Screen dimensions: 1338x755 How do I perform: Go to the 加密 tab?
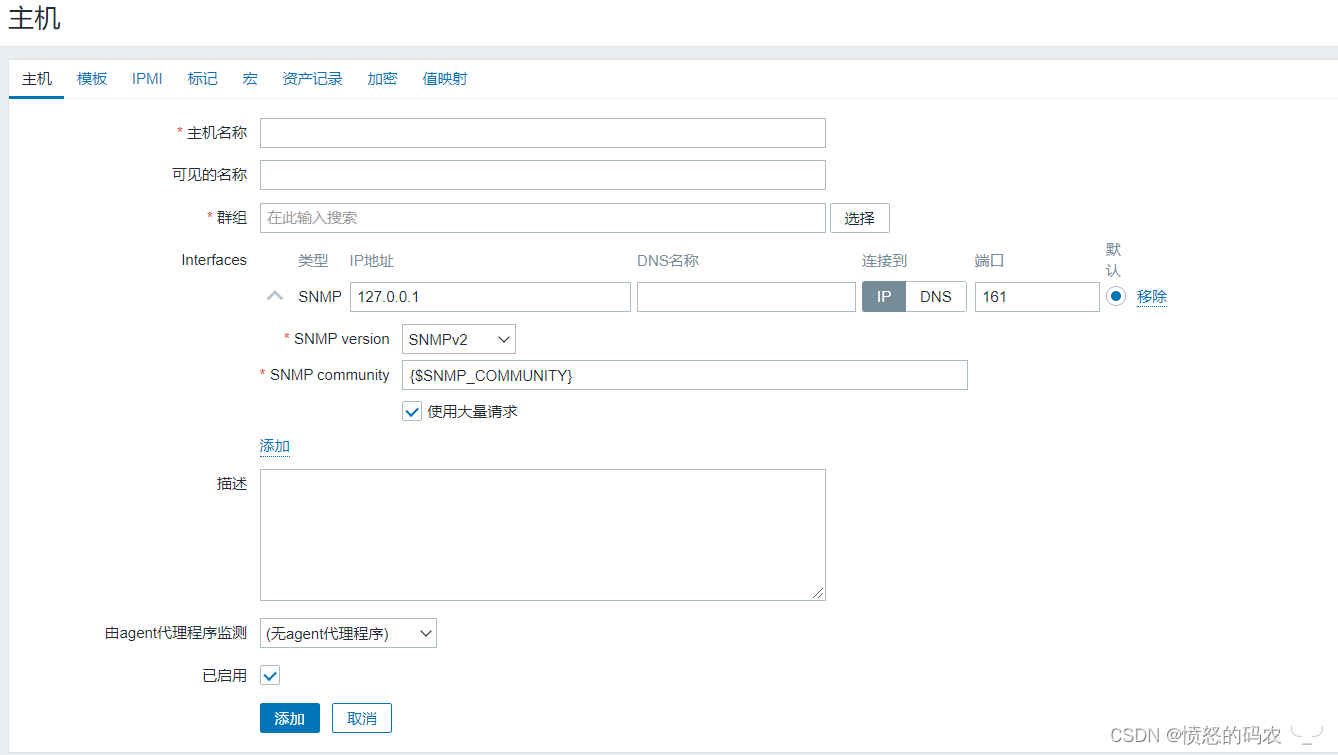382,78
